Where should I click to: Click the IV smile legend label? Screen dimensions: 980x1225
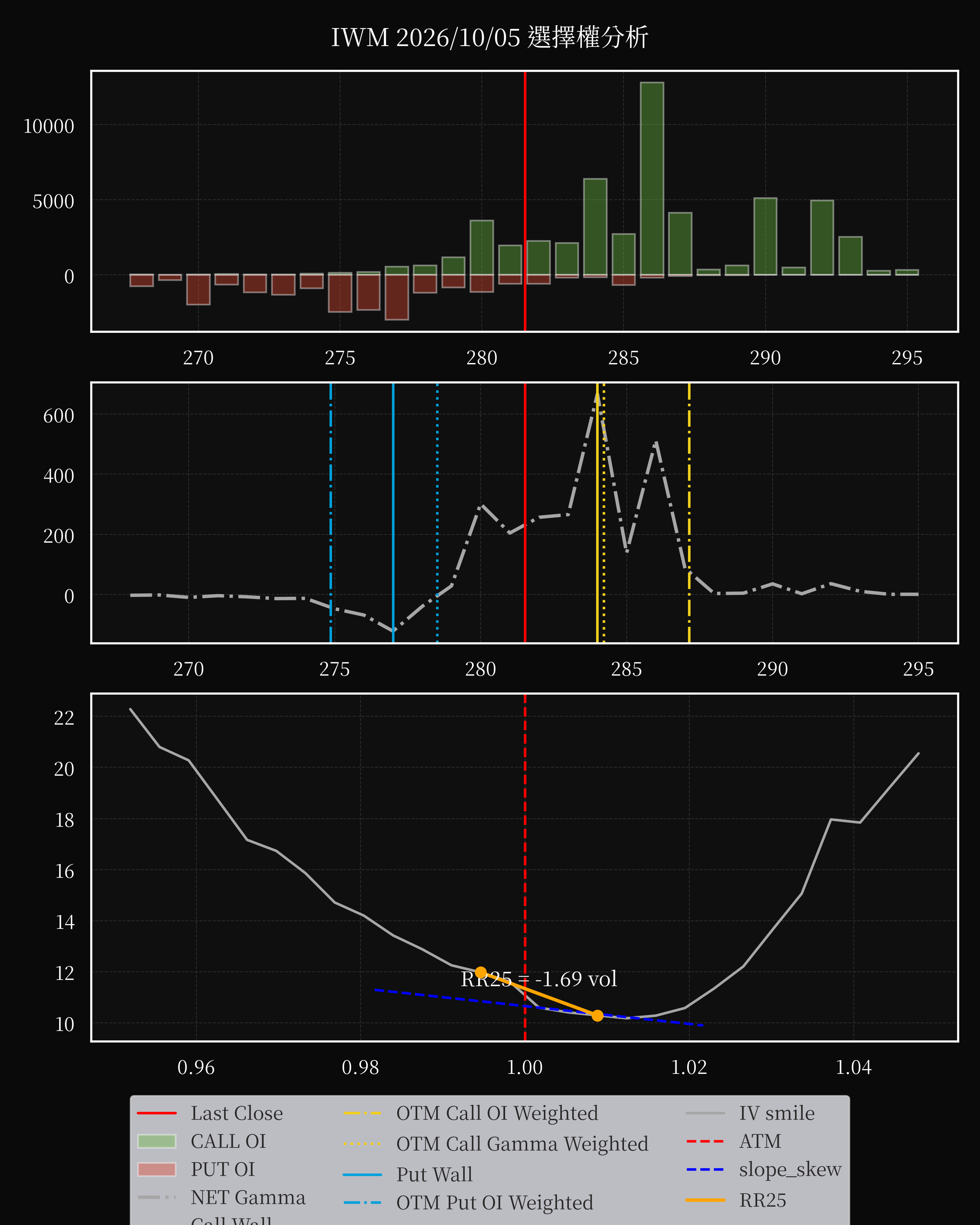tap(777, 1113)
